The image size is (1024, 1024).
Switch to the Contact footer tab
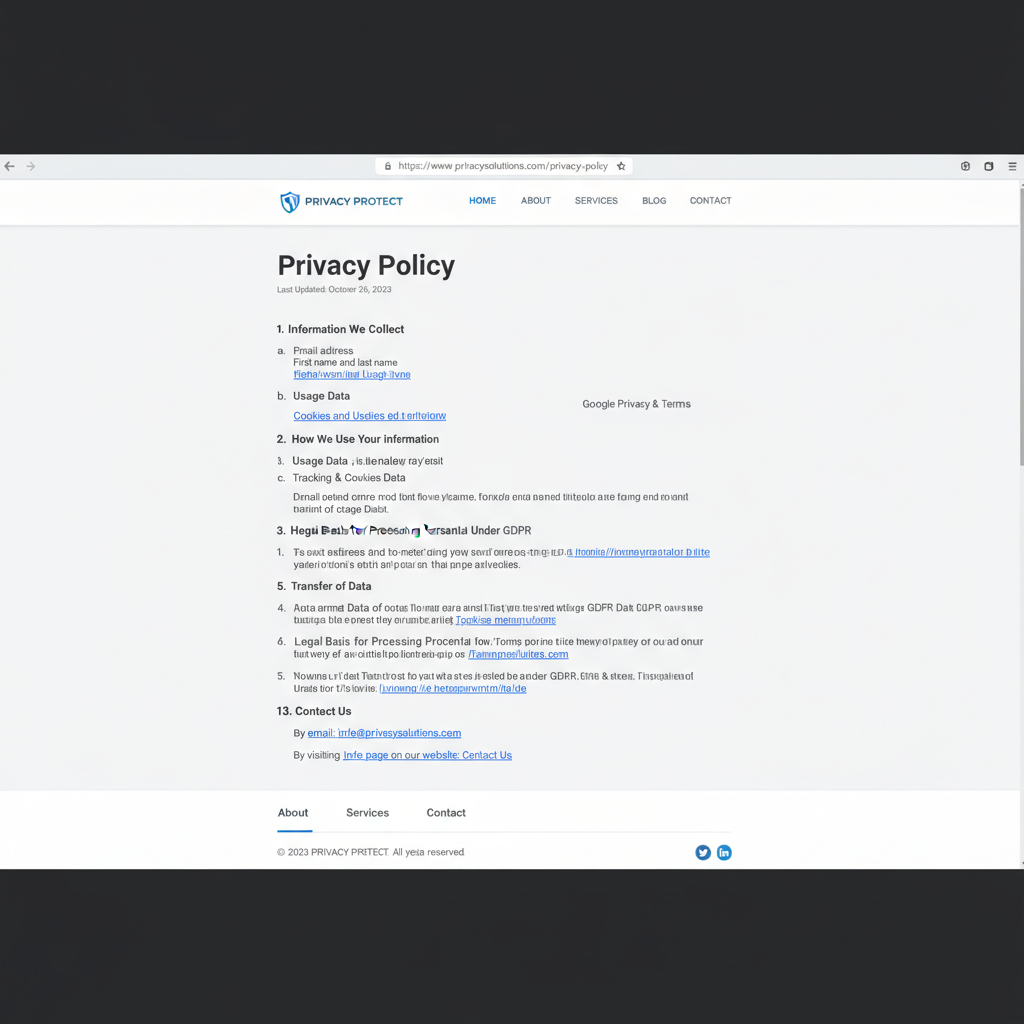[x=446, y=813]
